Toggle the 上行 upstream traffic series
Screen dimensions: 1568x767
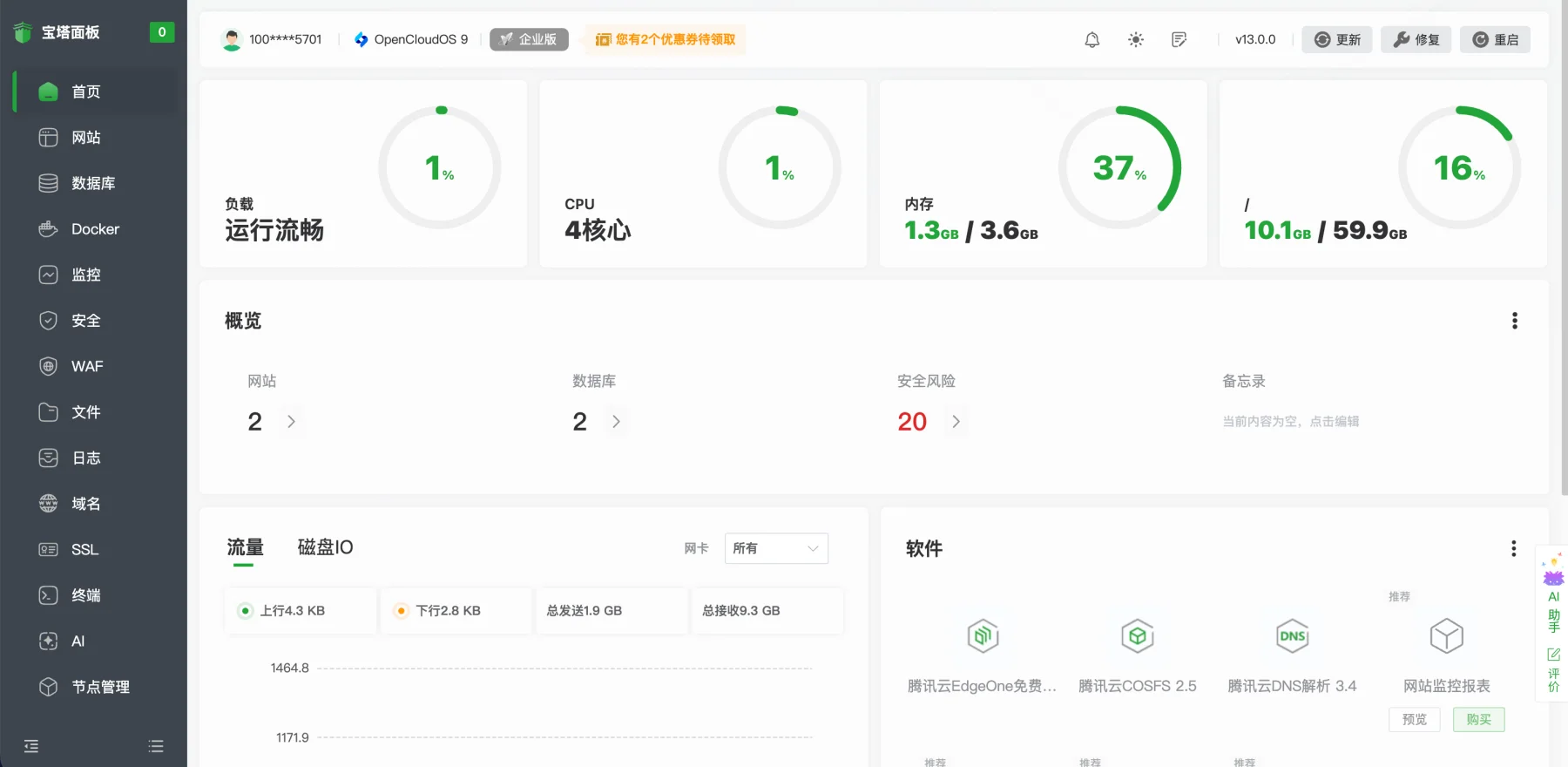(301, 610)
